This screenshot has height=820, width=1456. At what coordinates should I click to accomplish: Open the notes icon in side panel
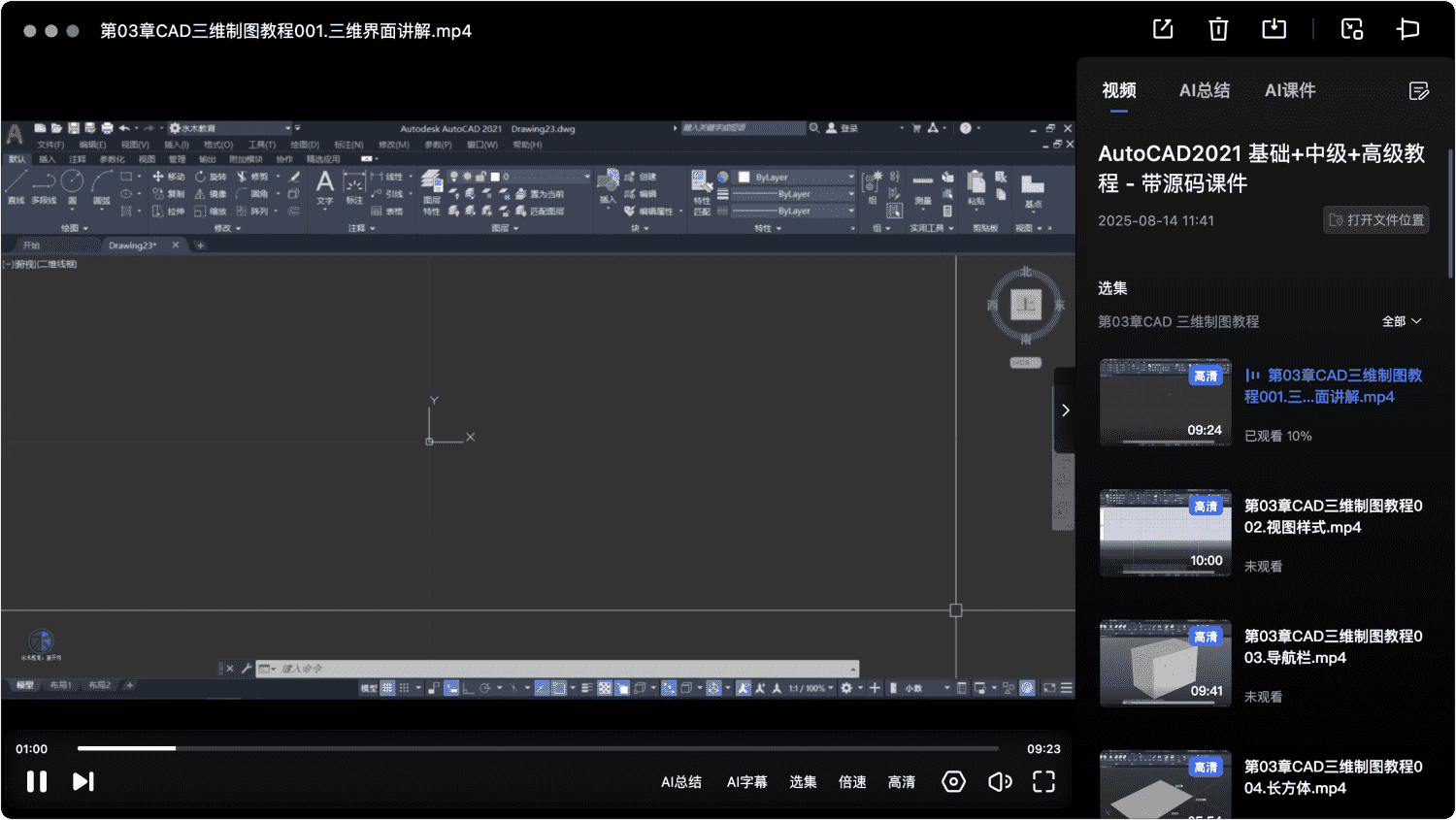(x=1419, y=90)
